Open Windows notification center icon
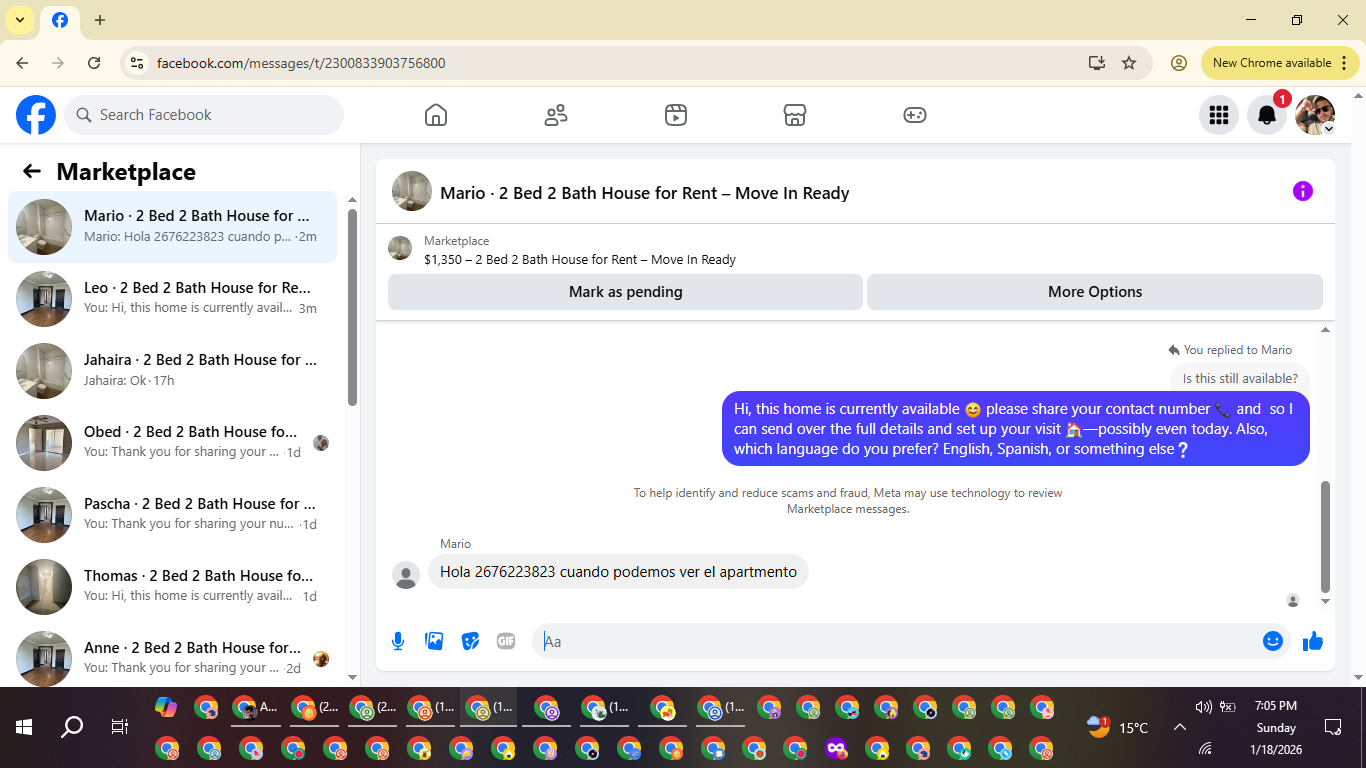Viewport: 1366px width, 768px height. [x=1332, y=727]
